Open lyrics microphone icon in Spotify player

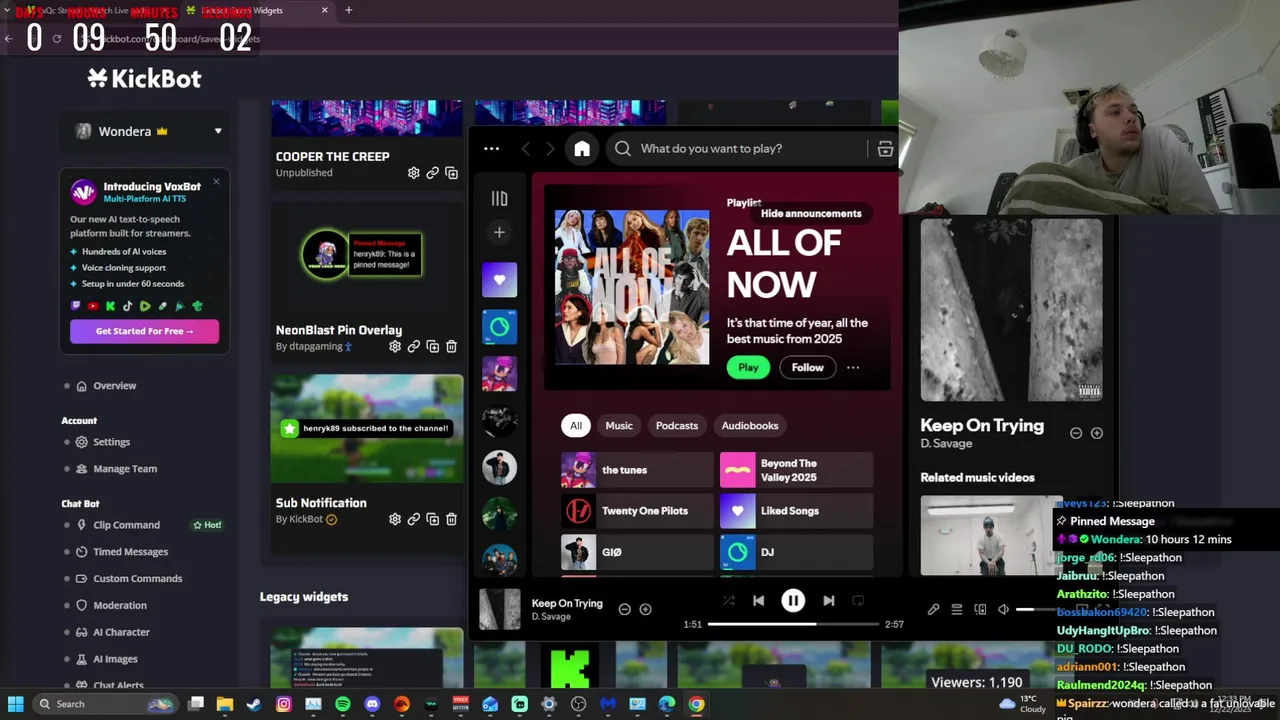[x=933, y=609]
